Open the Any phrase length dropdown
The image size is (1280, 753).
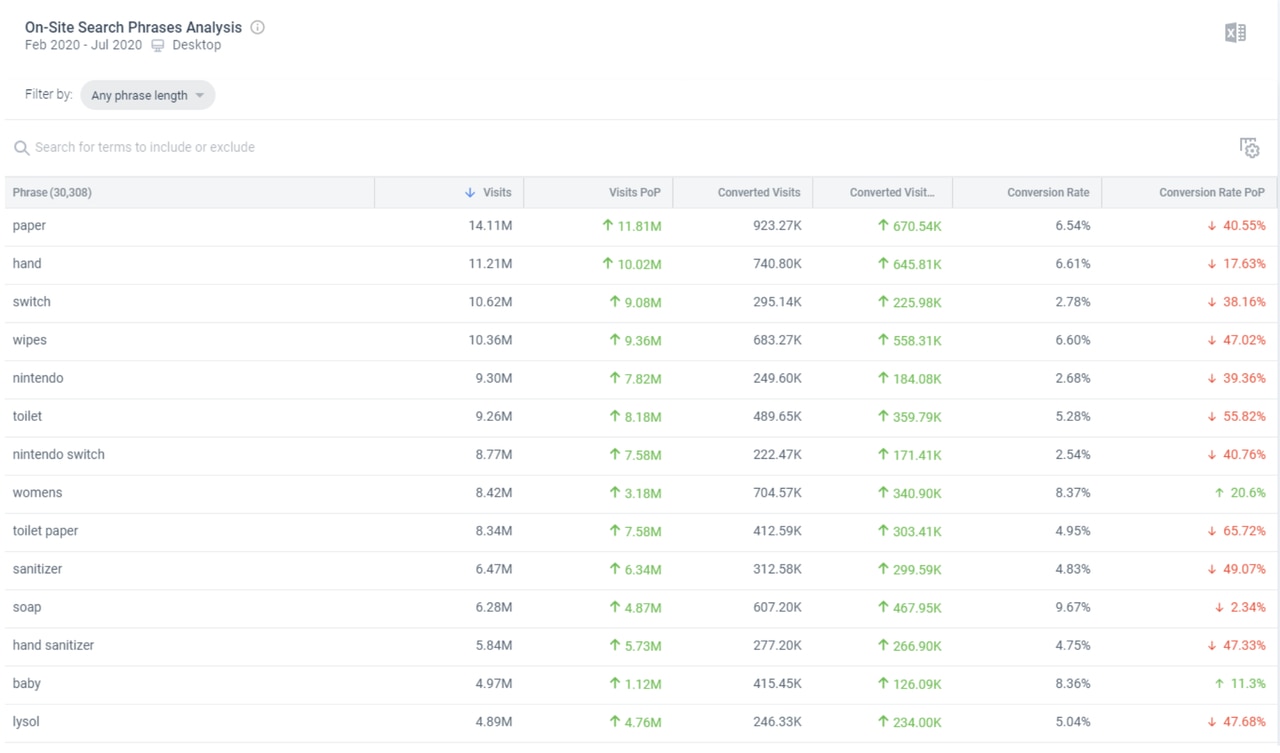point(148,96)
